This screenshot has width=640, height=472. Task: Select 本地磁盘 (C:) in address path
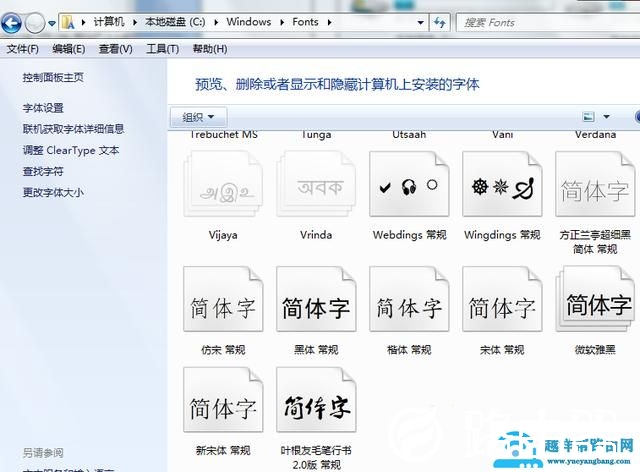pyautogui.click(x=175, y=22)
